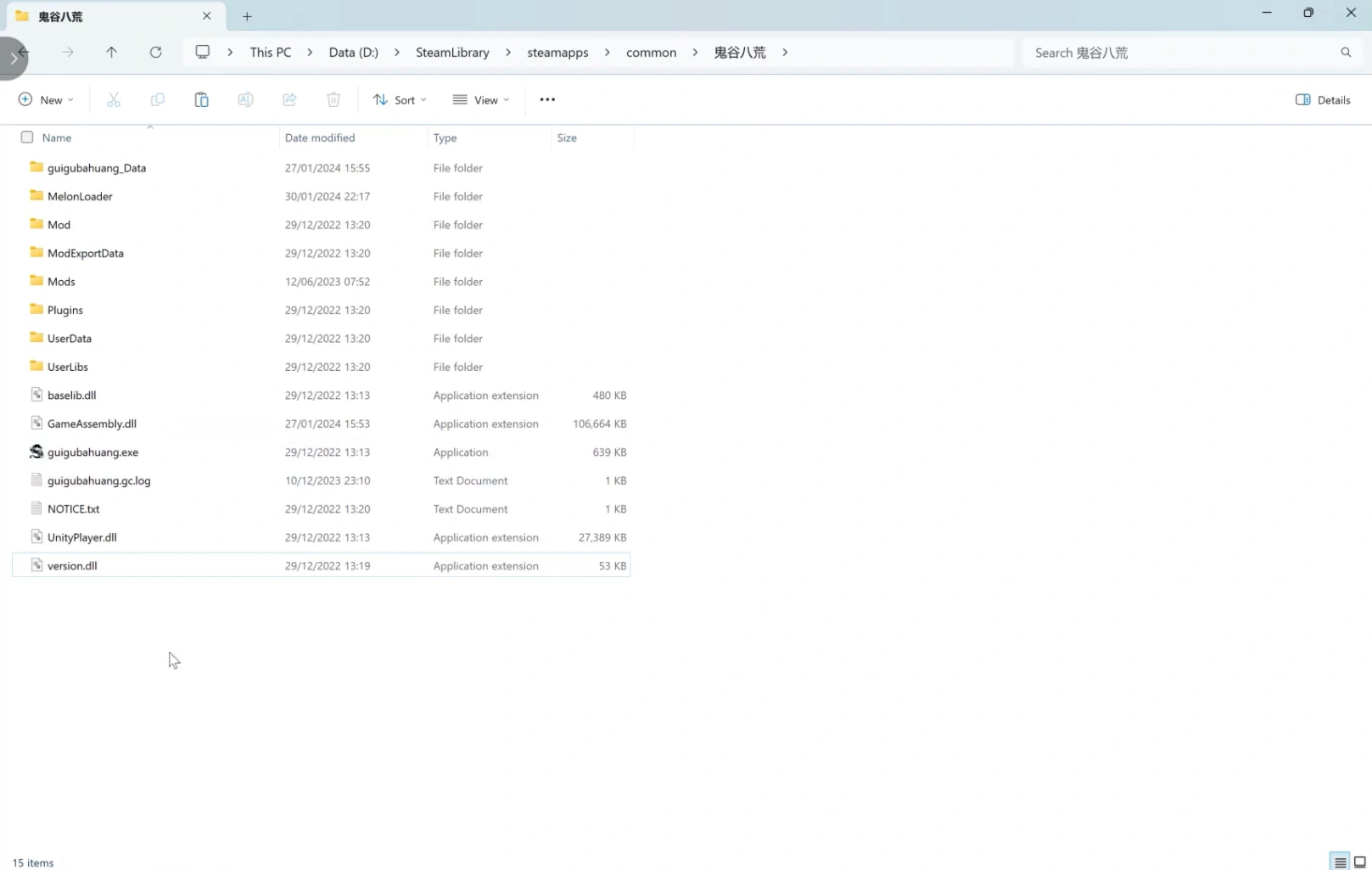Click the Rename toolbar icon
1372x870 pixels.
tap(245, 100)
